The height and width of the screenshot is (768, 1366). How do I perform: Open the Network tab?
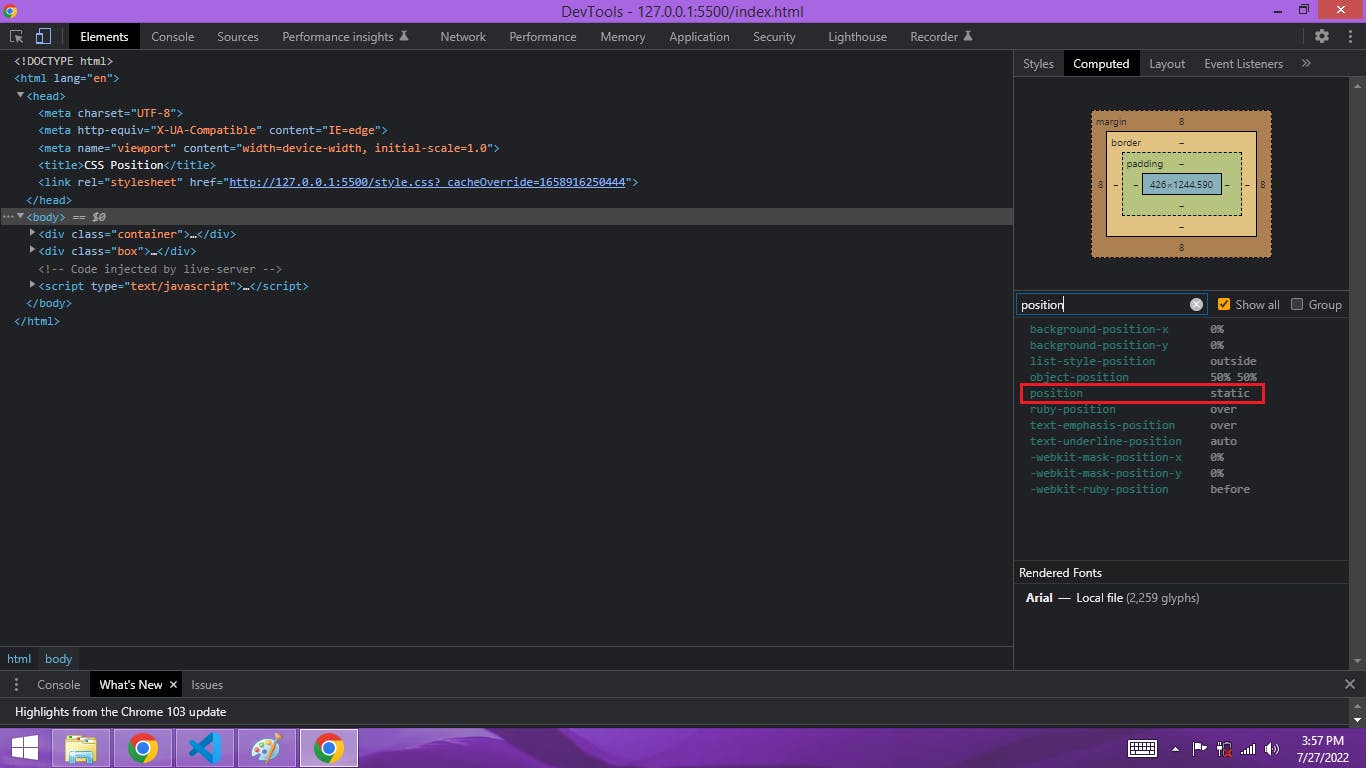[463, 36]
